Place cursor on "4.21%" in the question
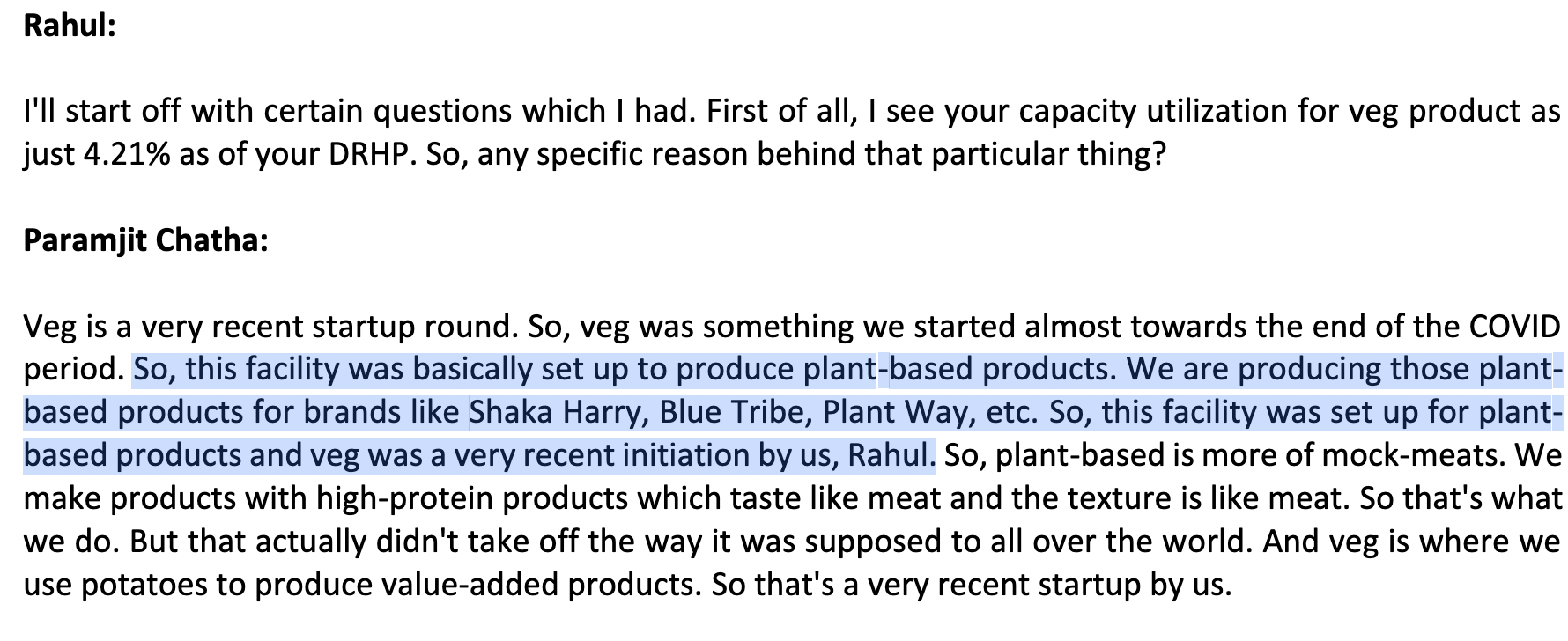This screenshot has width=1568, height=641. tap(127, 155)
